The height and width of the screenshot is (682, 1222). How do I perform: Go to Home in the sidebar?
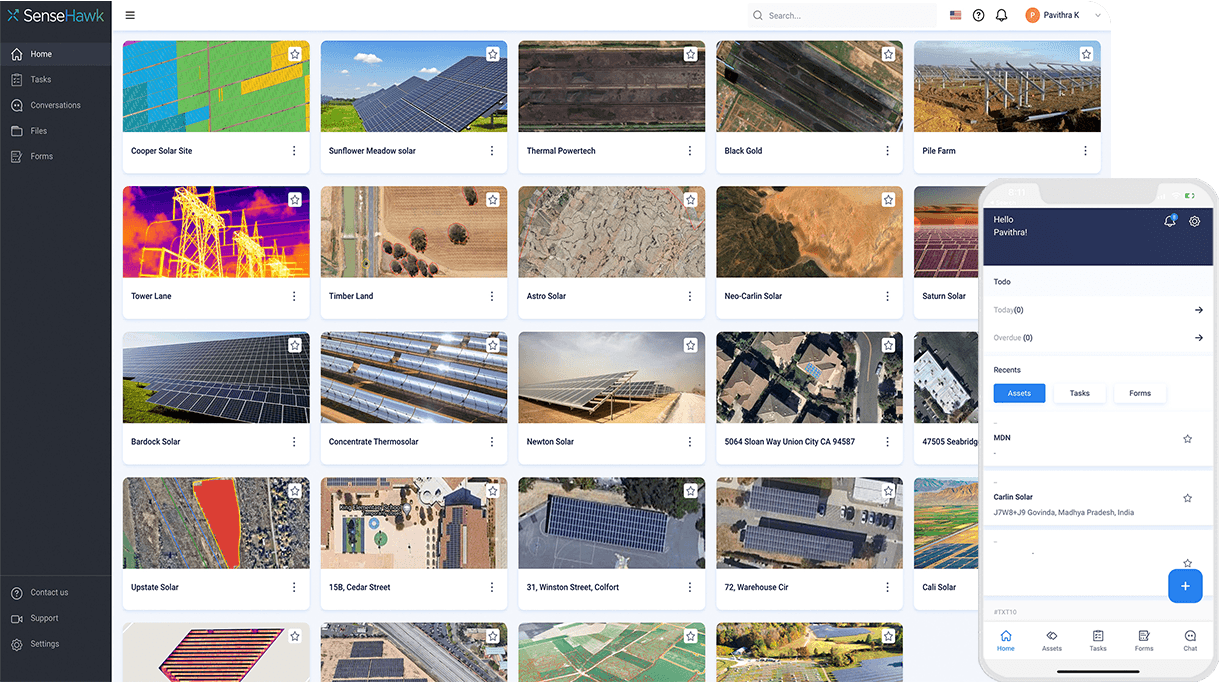tap(56, 54)
